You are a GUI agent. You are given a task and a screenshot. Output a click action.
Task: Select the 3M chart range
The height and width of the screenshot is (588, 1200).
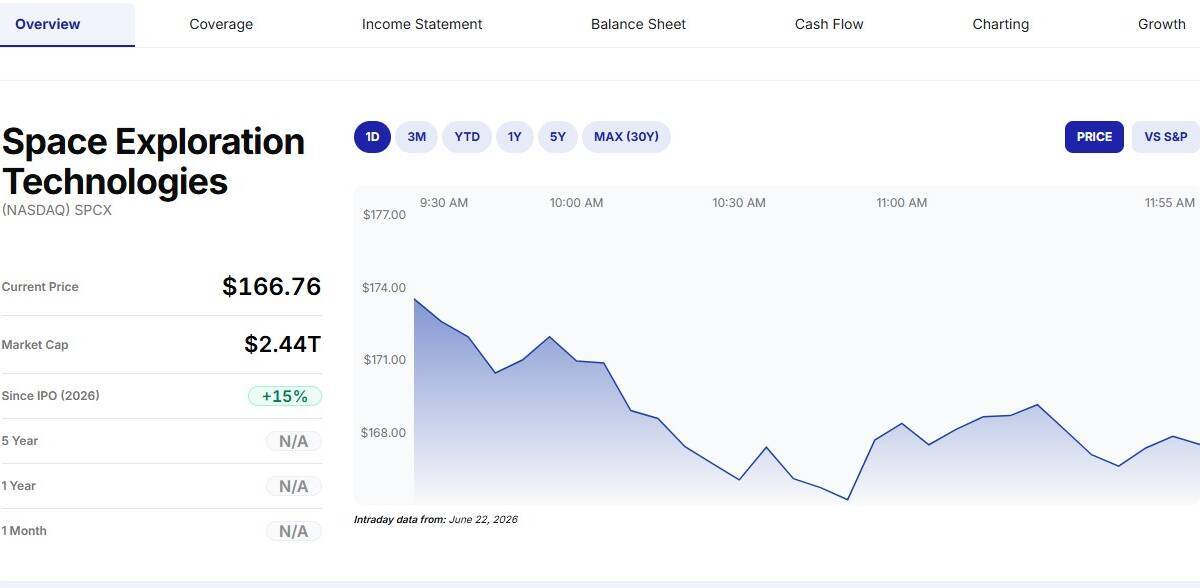click(417, 137)
